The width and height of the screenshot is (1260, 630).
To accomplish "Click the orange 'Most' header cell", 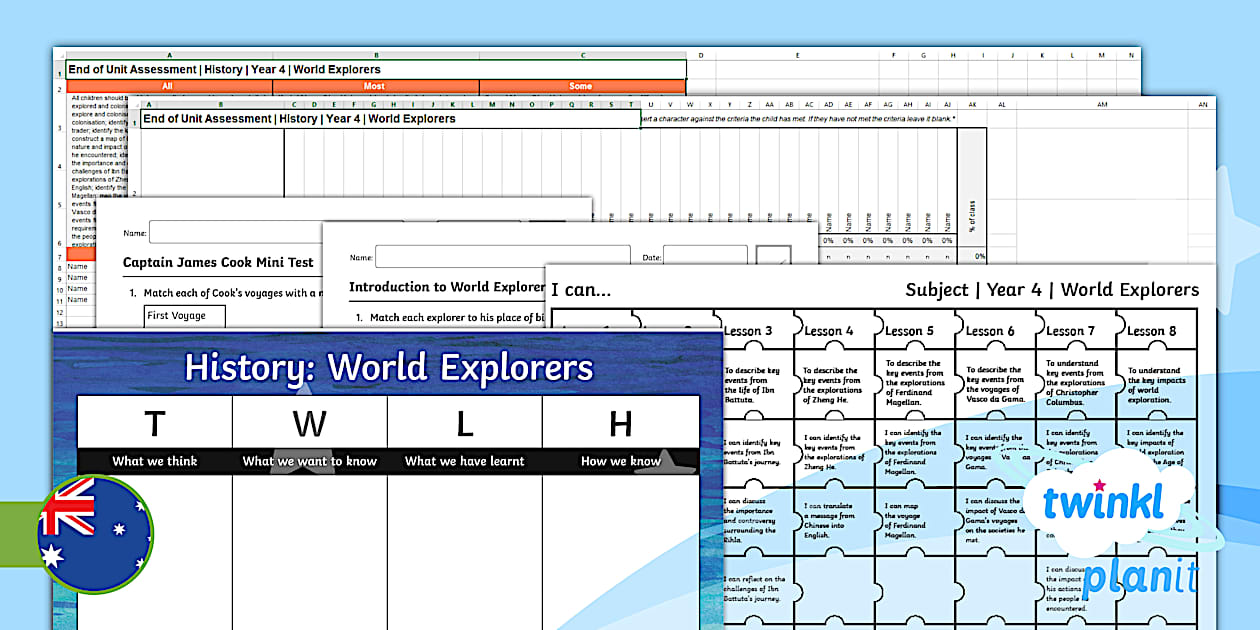I will click(375, 87).
